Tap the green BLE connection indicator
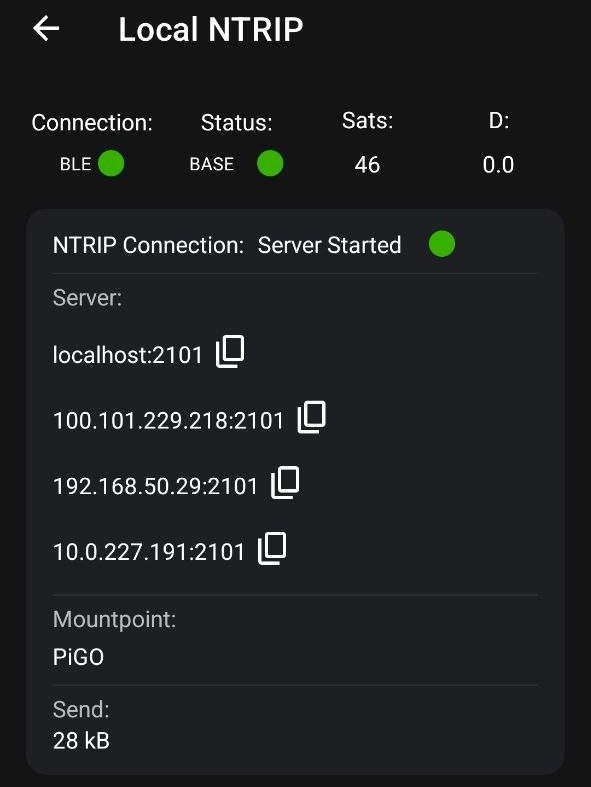The width and height of the screenshot is (591, 787). pos(111,164)
